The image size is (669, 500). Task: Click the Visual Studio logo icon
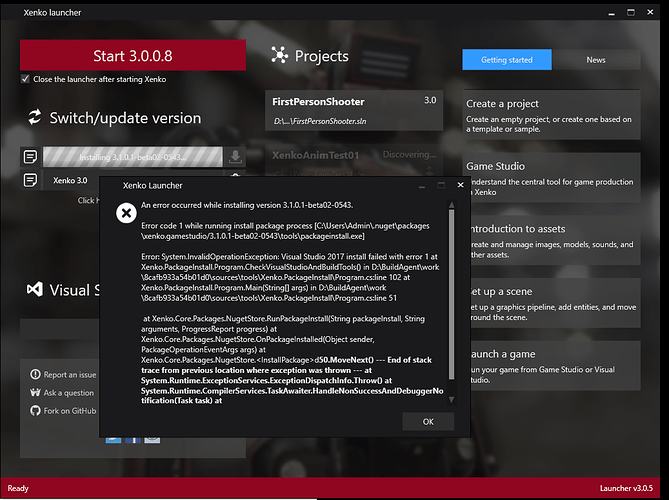pos(35,290)
